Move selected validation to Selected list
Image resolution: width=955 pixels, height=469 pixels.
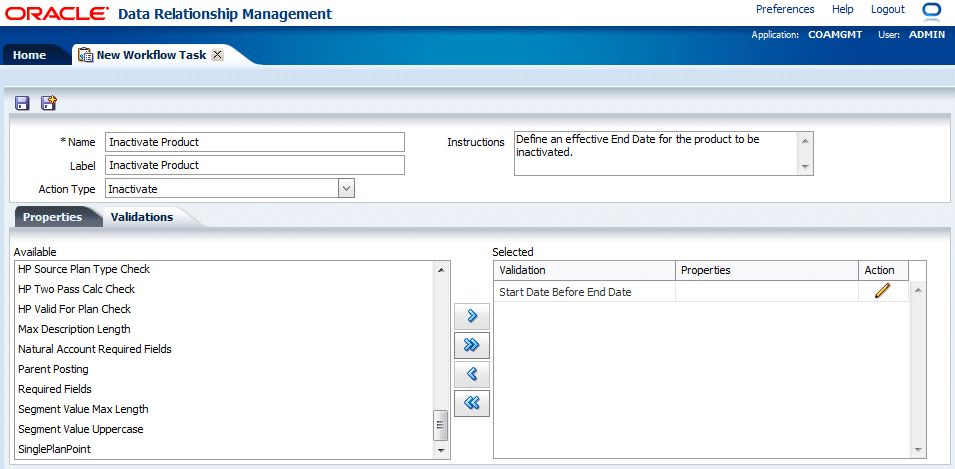click(471, 316)
